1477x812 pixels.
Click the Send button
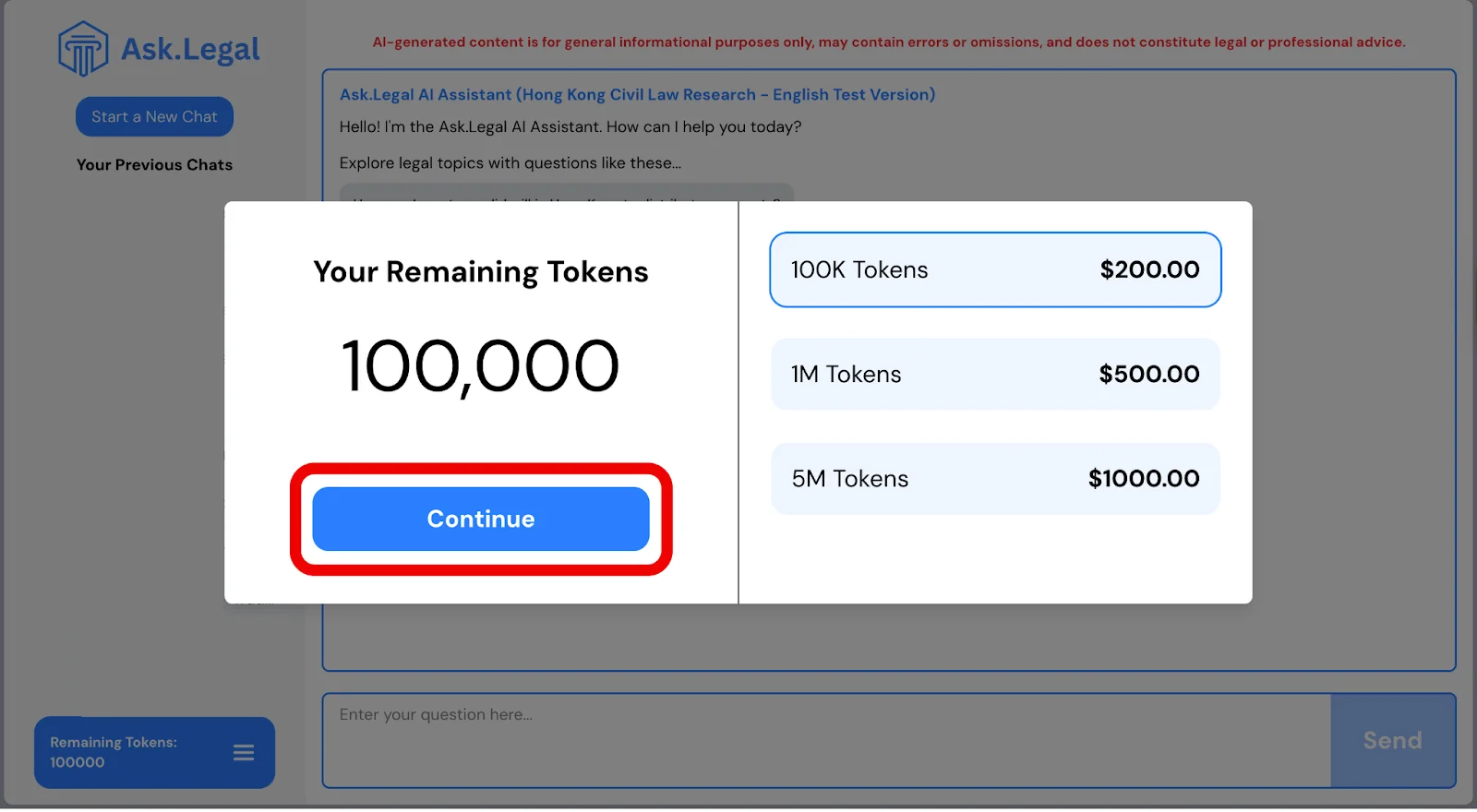click(x=1393, y=741)
